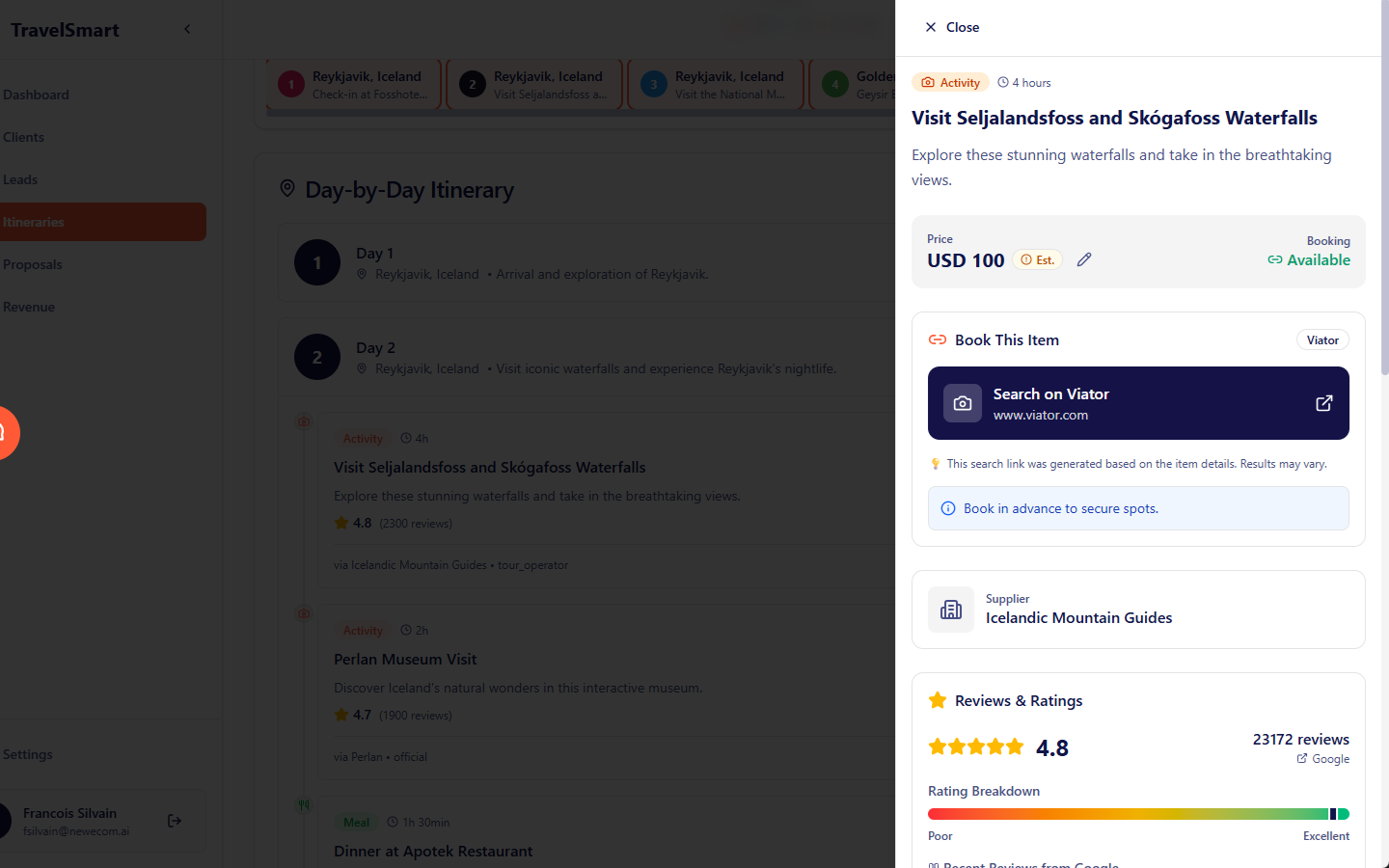Go to the Revenue section

(x=29, y=307)
